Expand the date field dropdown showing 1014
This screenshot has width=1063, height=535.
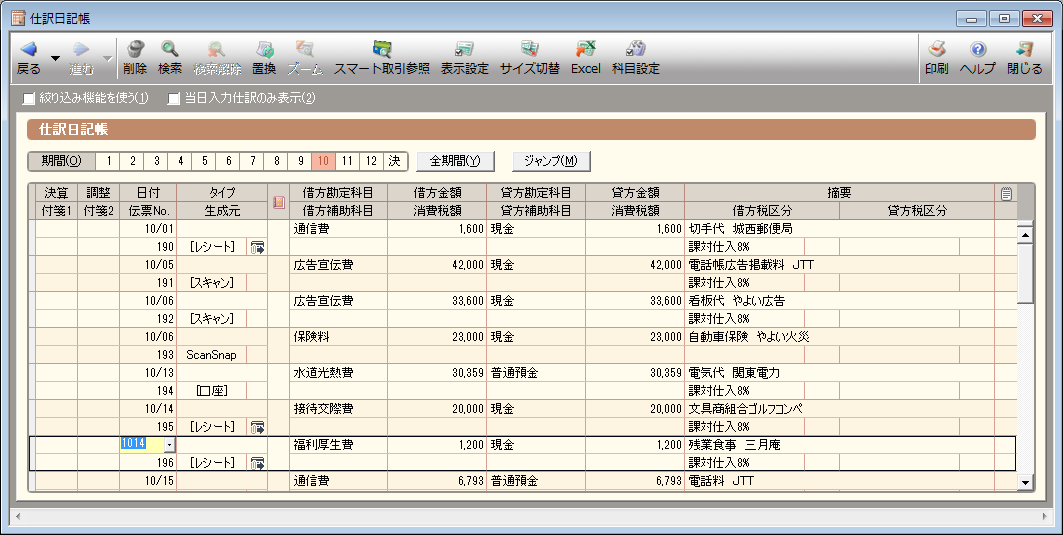tap(169, 444)
